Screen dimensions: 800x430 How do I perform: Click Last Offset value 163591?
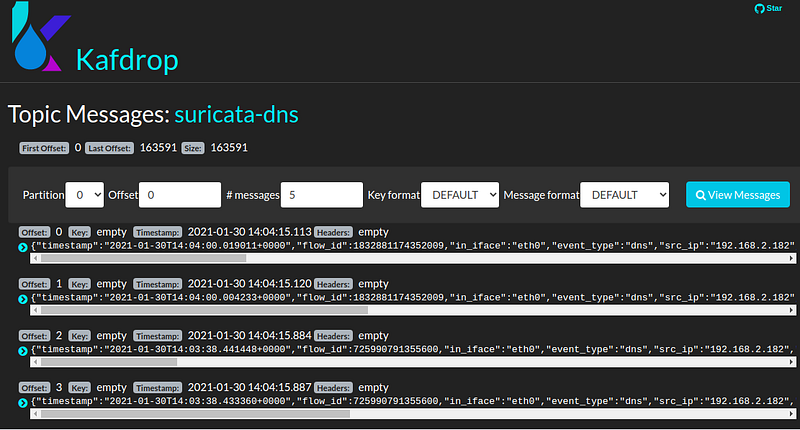(158, 148)
